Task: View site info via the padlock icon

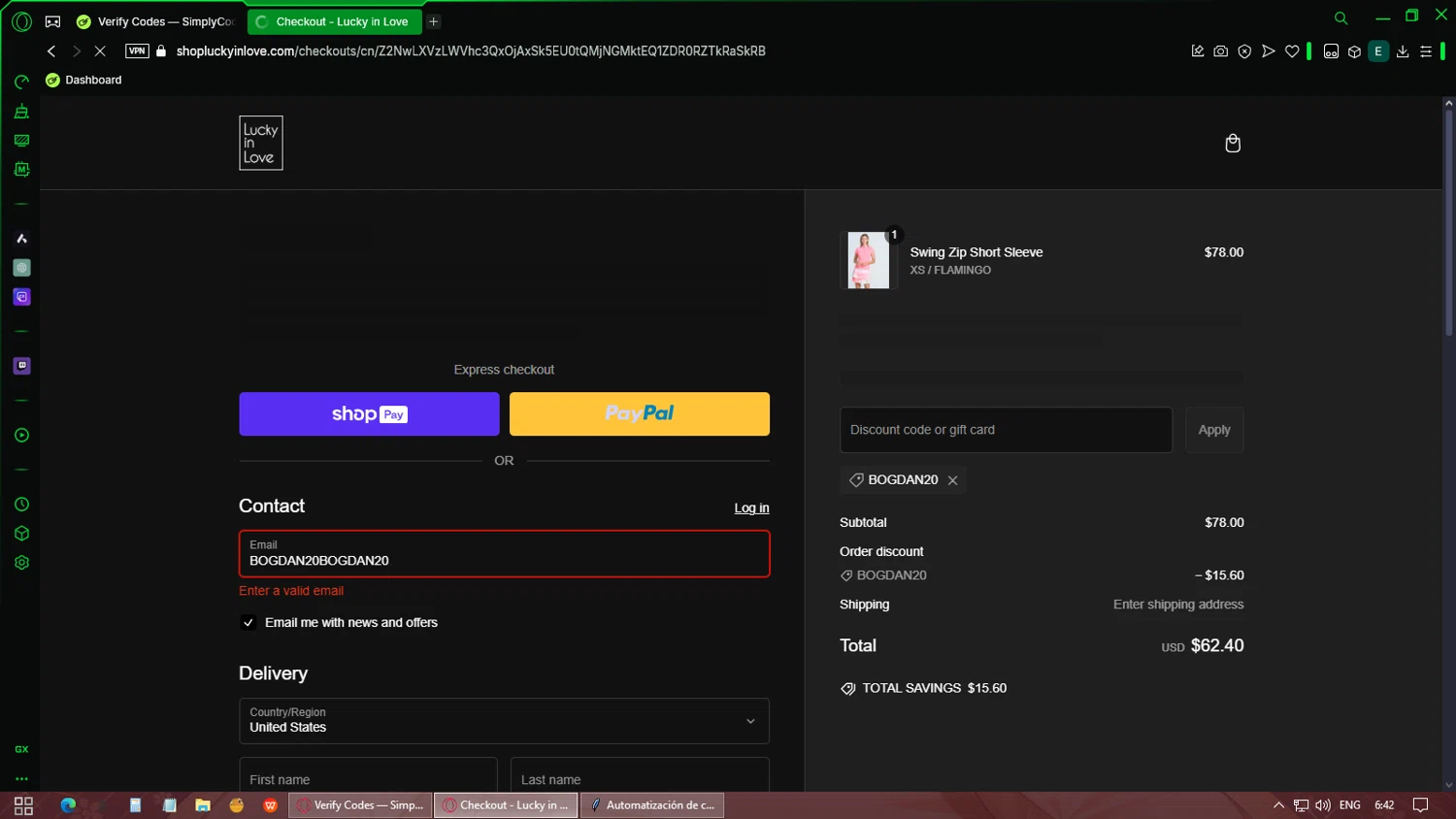Action: [x=161, y=51]
